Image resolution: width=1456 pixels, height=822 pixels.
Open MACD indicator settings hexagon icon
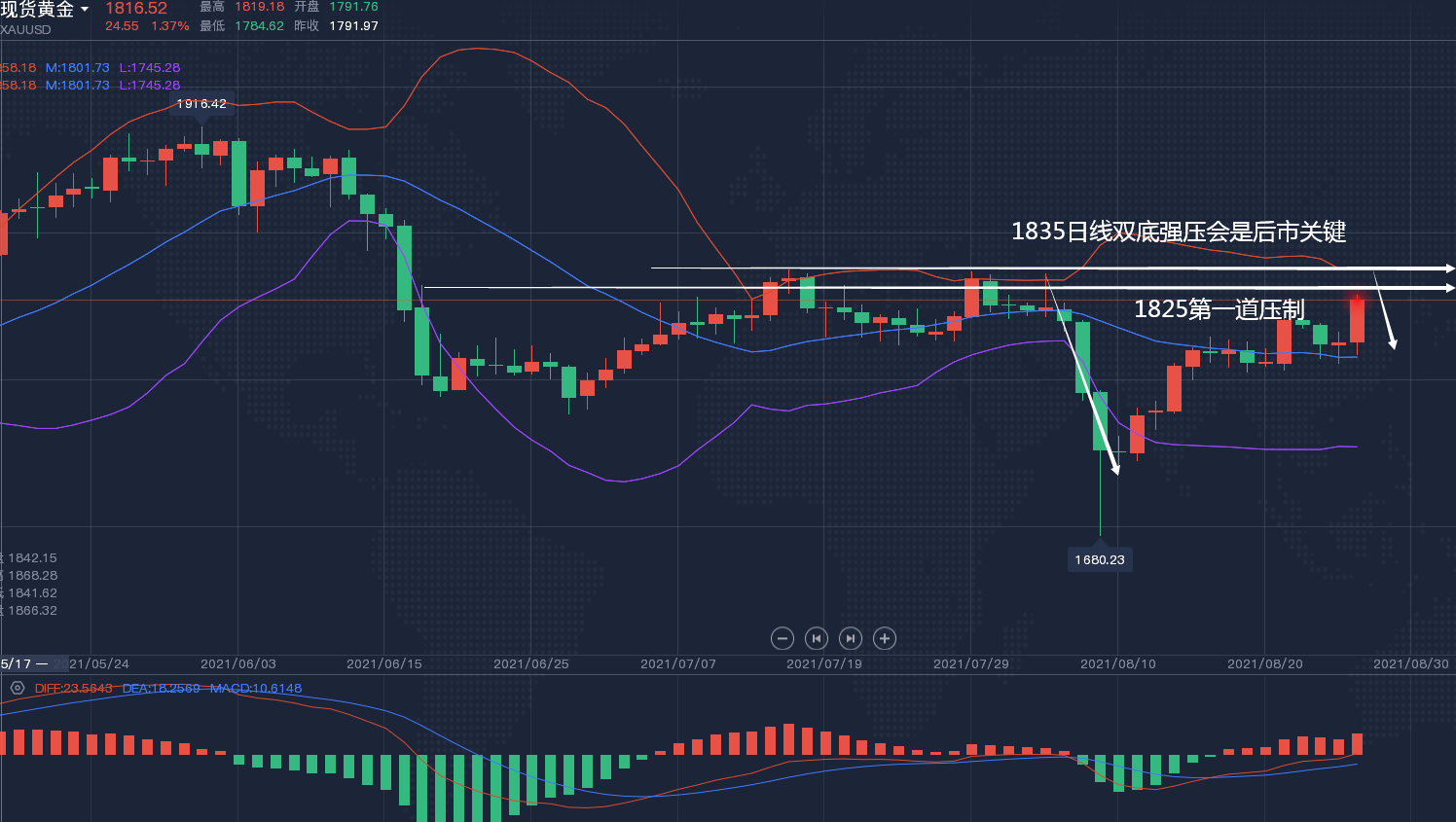click(x=17, y=688)
